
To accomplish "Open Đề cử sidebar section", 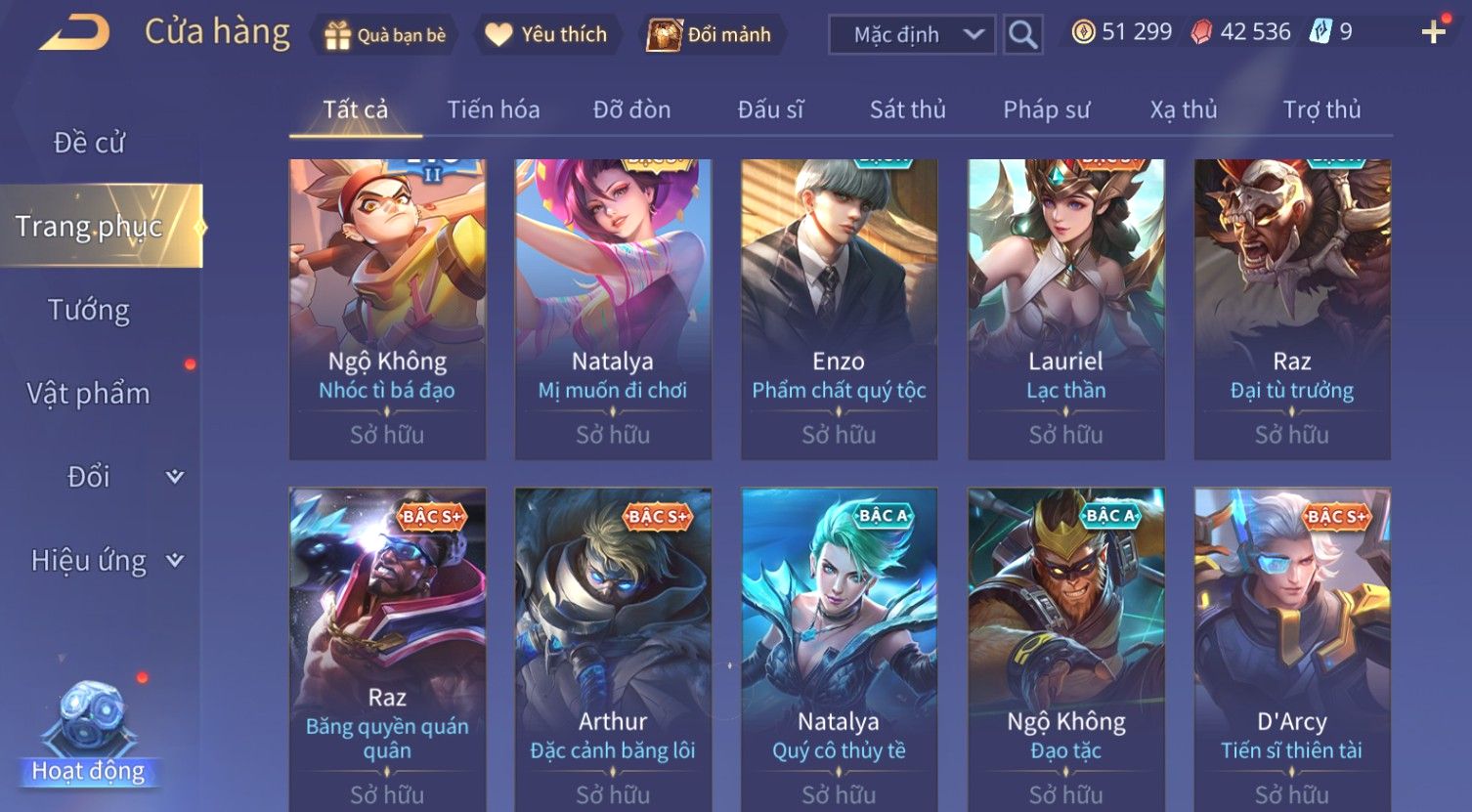I will (89, 143).
